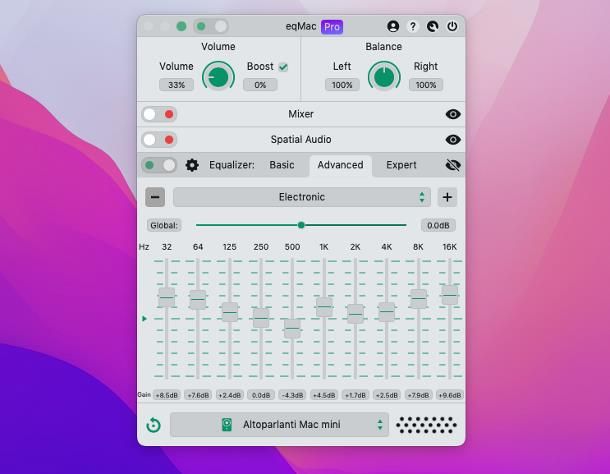The image size is (610, 474).
Task: Open the help question mark icon
Action: (x=413, y=26)
